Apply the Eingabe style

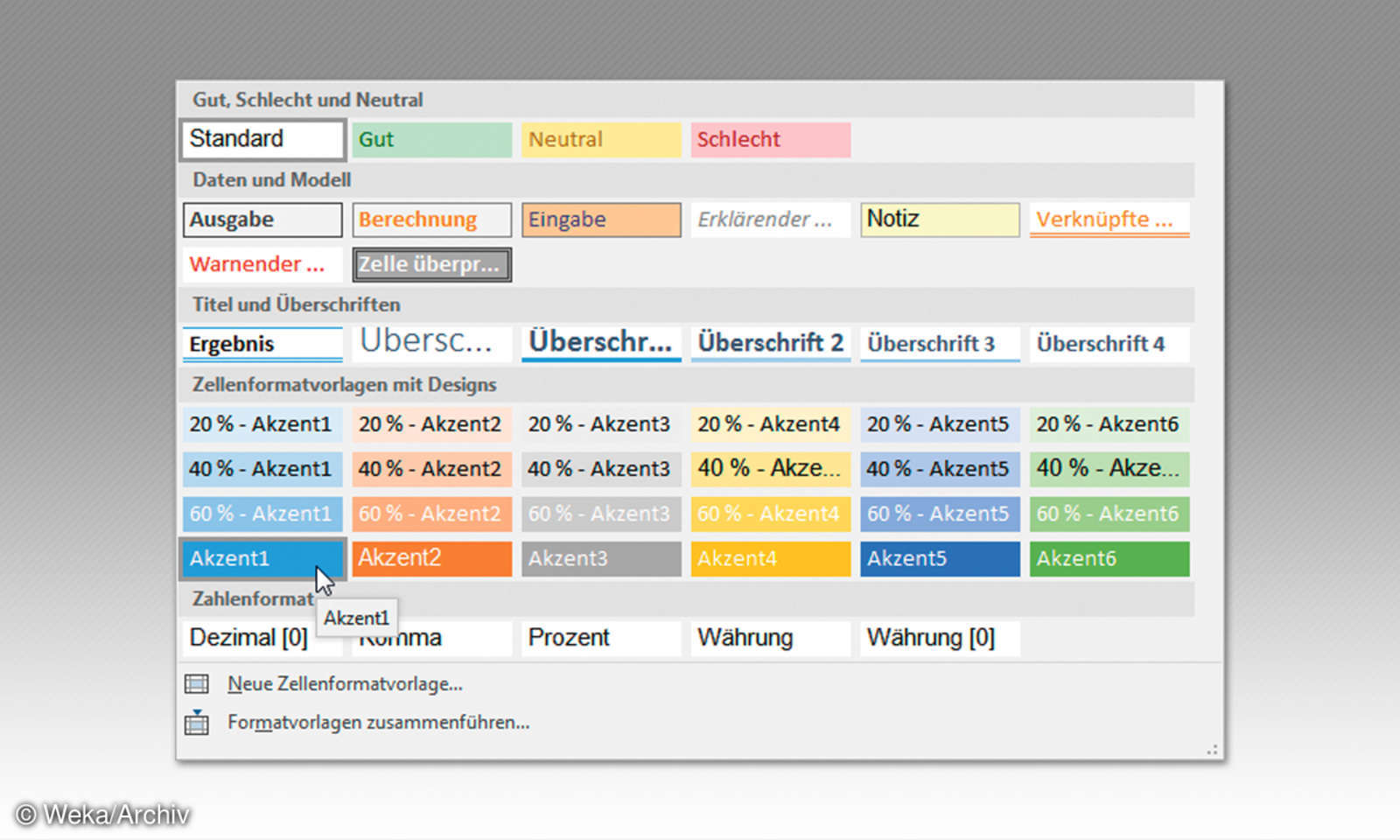[x=600, y=220]
